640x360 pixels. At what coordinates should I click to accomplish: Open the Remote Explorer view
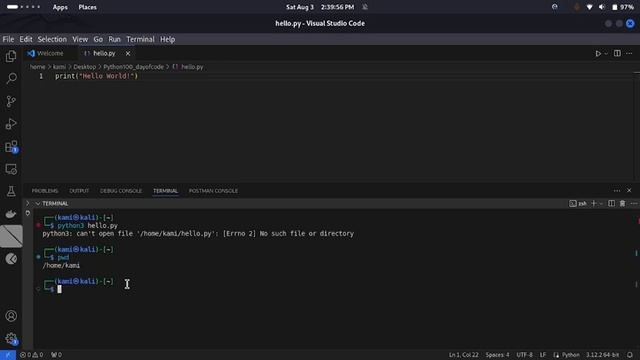(11, 169)
